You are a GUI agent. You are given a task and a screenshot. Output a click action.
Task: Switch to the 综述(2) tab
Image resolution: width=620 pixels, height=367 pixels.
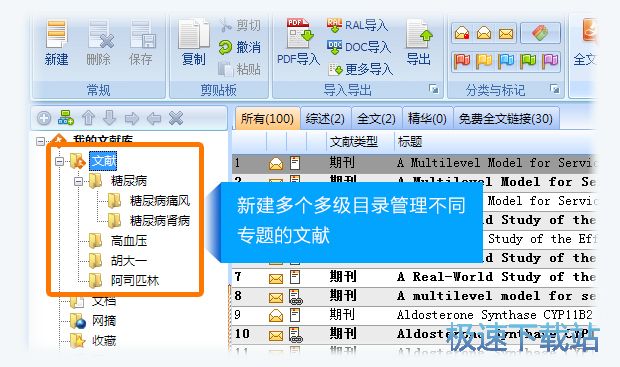point(325,118)
